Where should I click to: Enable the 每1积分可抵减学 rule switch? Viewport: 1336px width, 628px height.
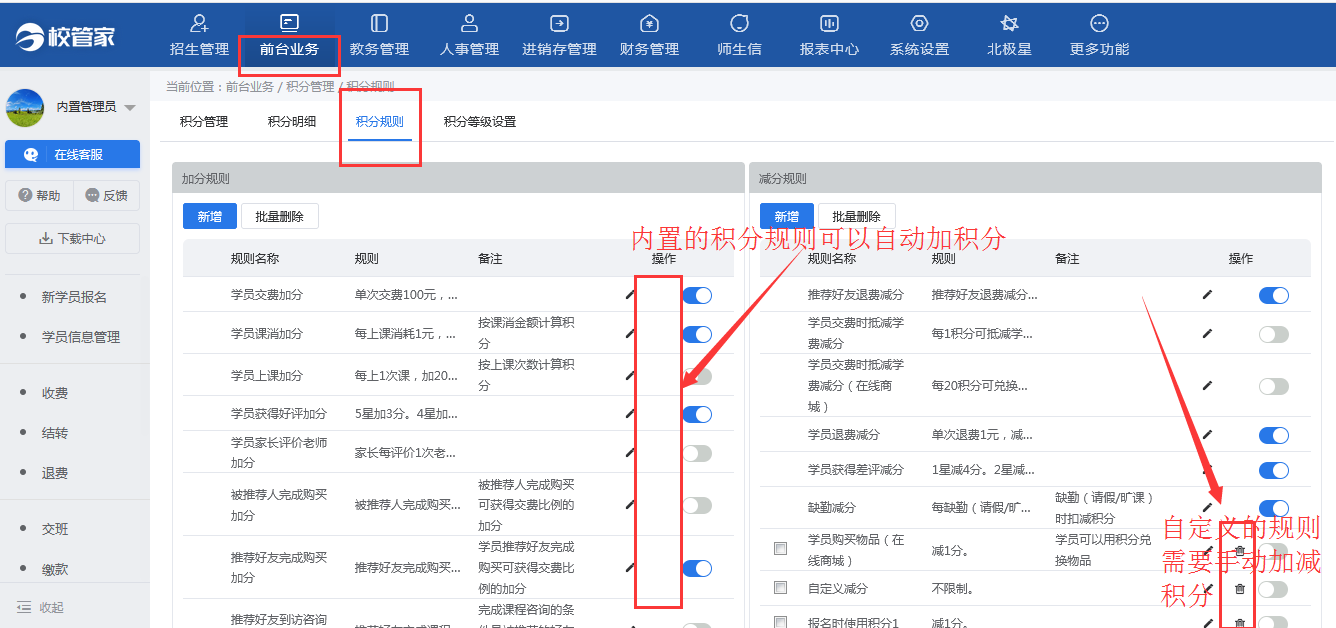(x=1274, y=334)
